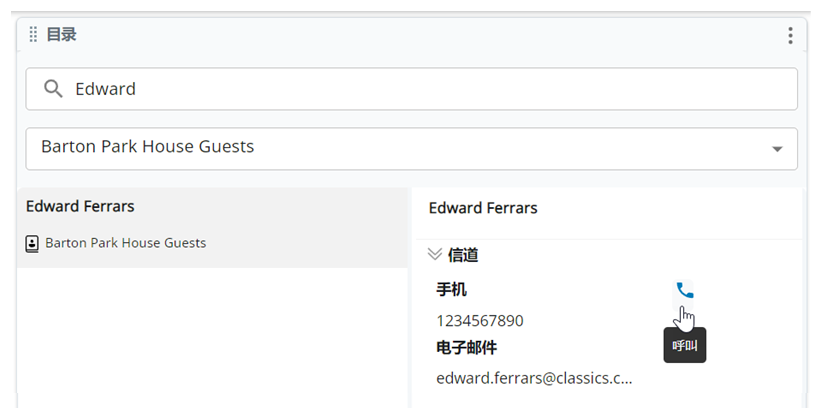Click the 目录 panel title
Viewport: 822px width, 414px height.
click(61, 35)
